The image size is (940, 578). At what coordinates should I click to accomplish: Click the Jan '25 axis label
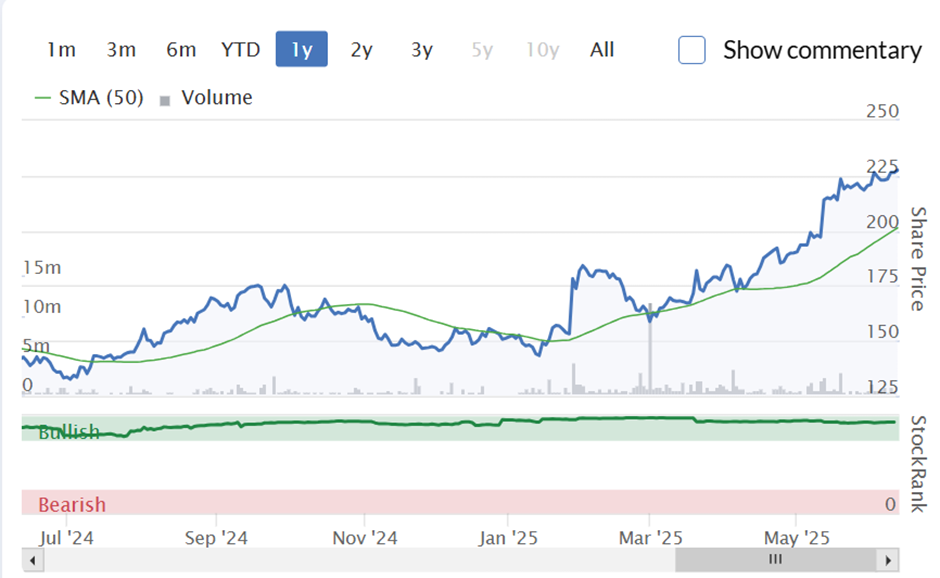tap(508, 538)
